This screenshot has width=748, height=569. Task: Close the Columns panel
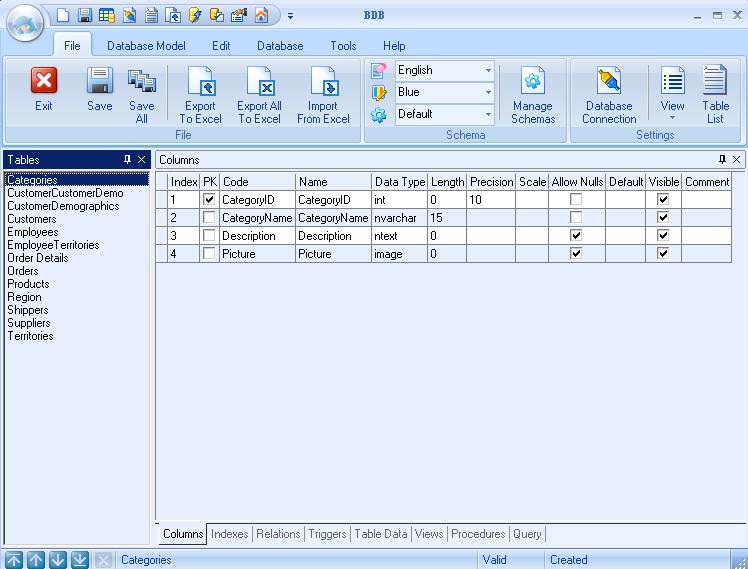737,159
